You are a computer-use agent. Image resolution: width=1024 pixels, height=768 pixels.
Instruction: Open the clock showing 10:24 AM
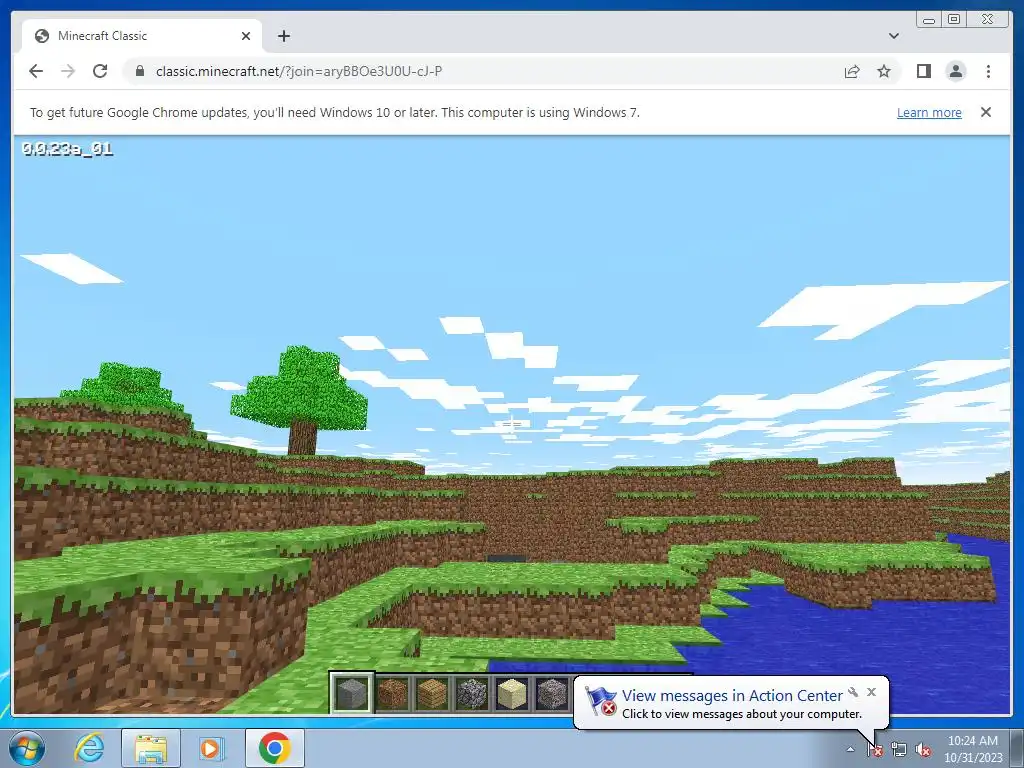coord(973,749)
